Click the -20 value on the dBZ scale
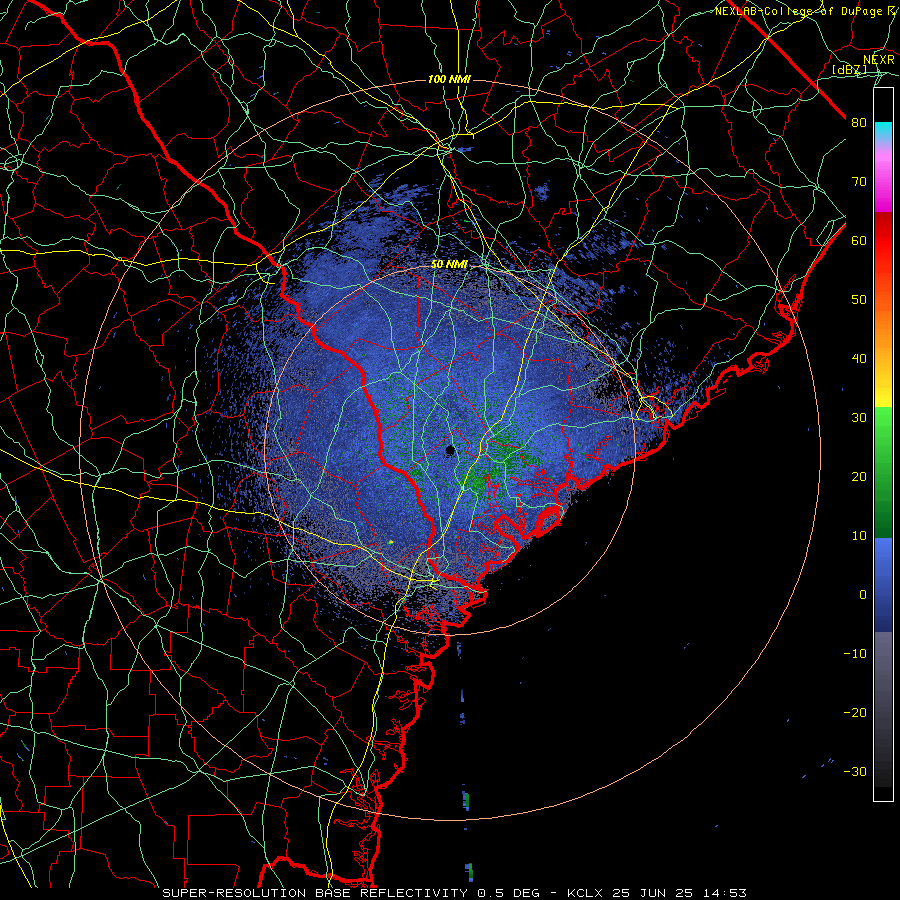 pos(855,712)
